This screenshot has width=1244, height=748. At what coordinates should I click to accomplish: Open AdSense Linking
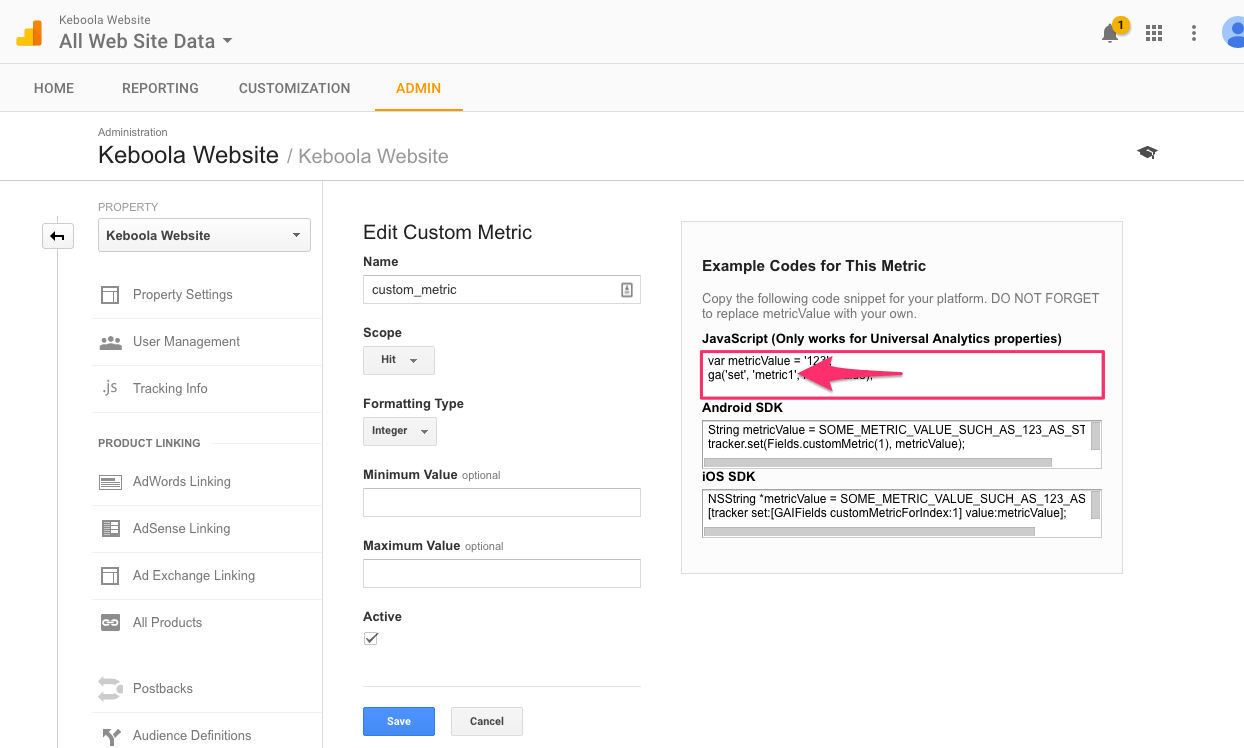[181, 529]
